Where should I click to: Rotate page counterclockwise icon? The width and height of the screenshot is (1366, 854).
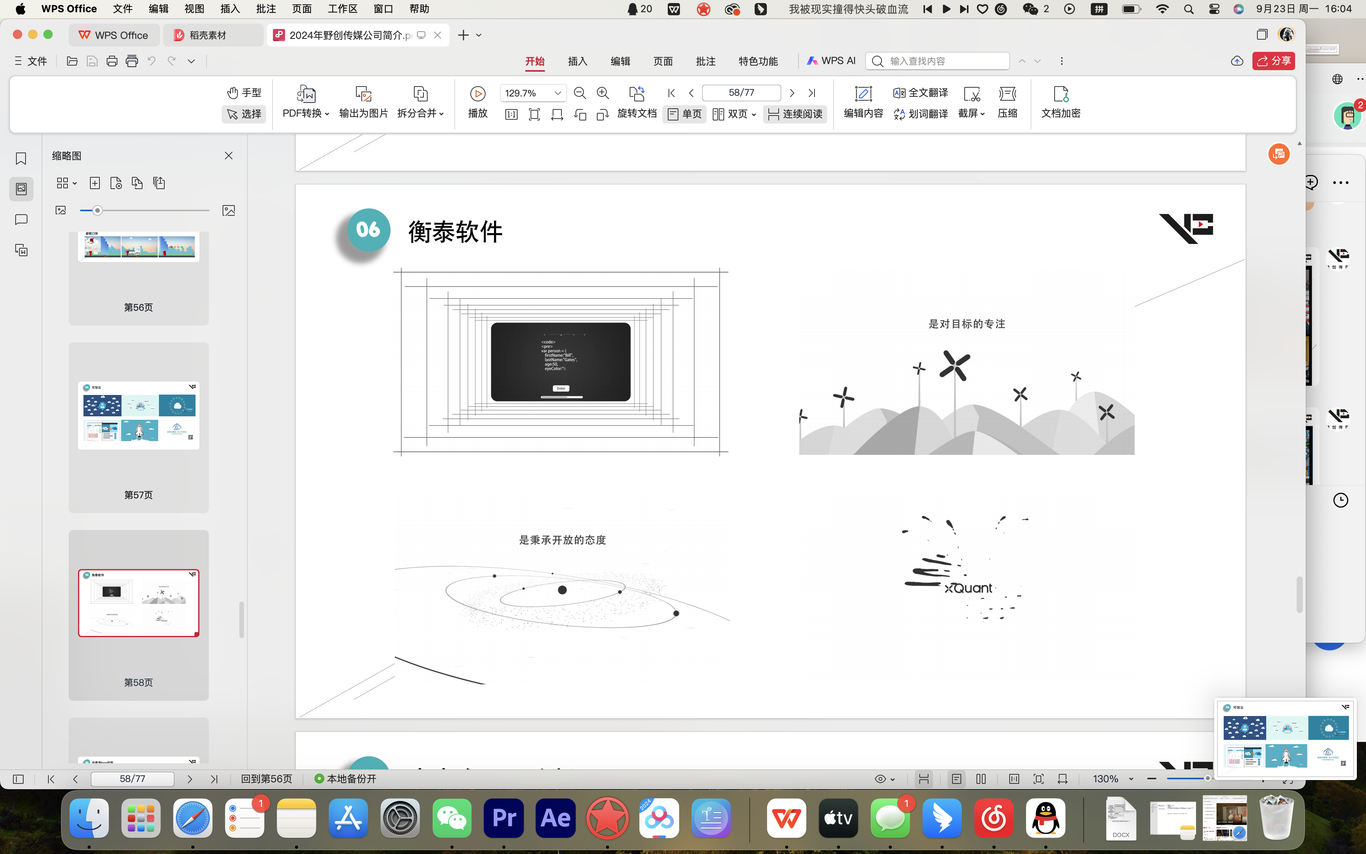(x=580, y=115)
